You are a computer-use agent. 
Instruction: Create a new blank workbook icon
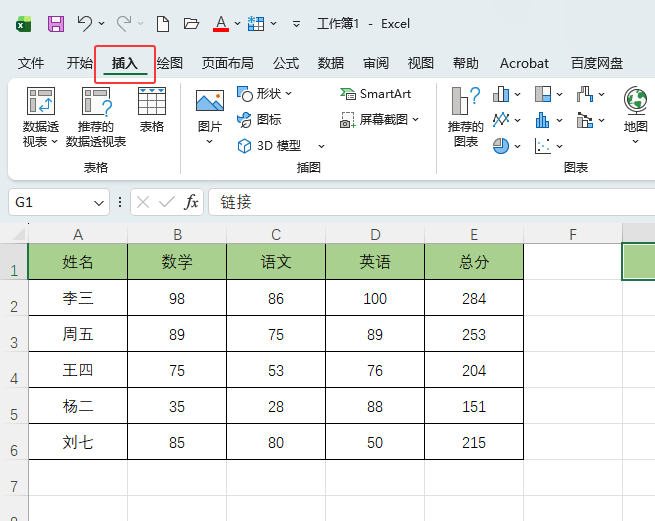[x=162, y=24]
